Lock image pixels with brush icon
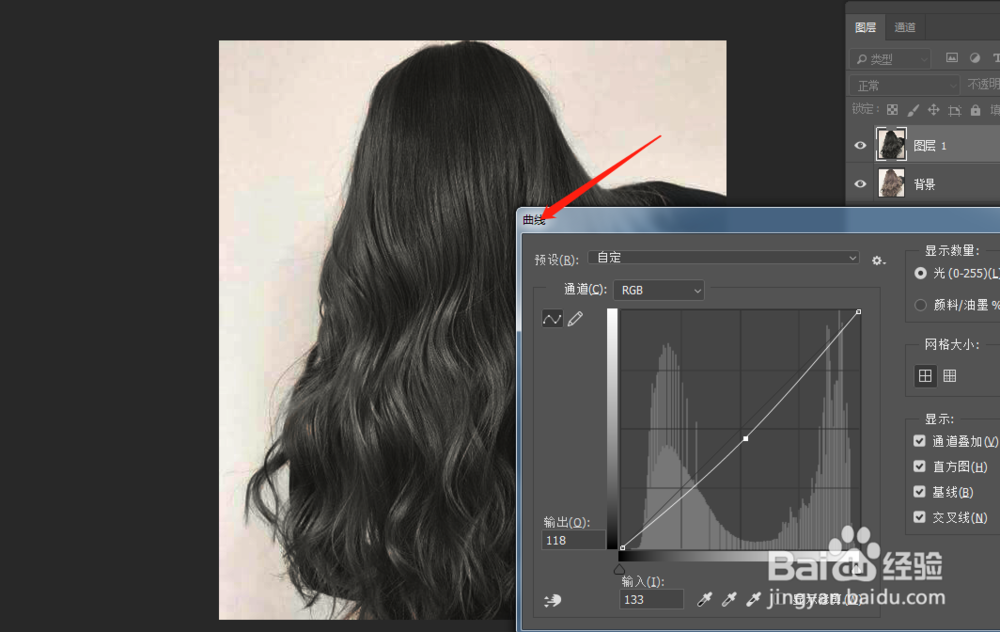Screen dimensions: 1000x632 coord(913,110)
